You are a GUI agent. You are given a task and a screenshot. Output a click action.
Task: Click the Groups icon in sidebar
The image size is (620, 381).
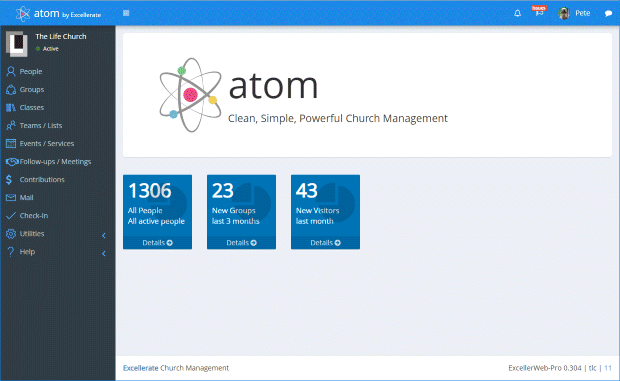(x=11, y=90)
